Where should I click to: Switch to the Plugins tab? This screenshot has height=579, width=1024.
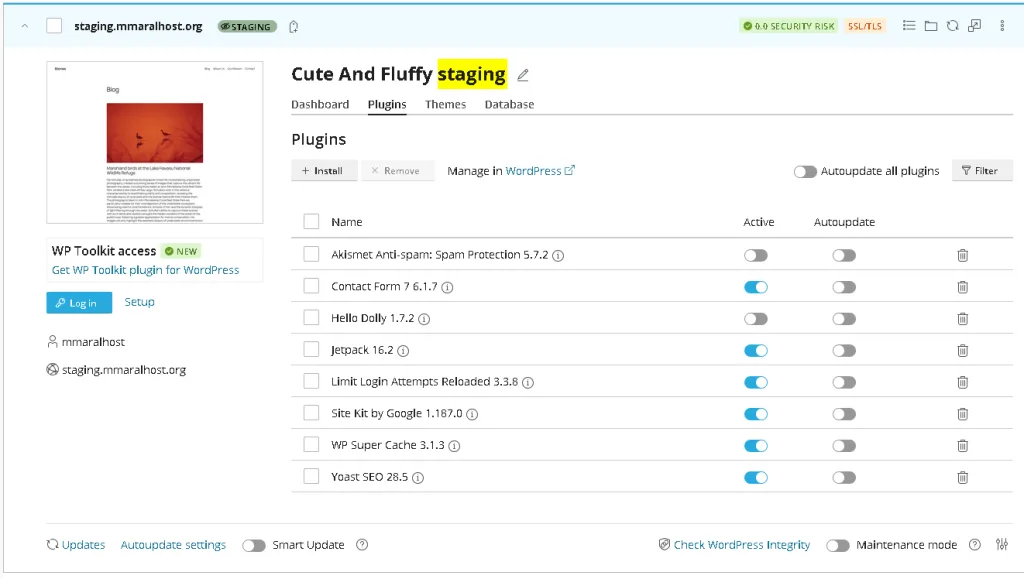click(x=387, y=104)
